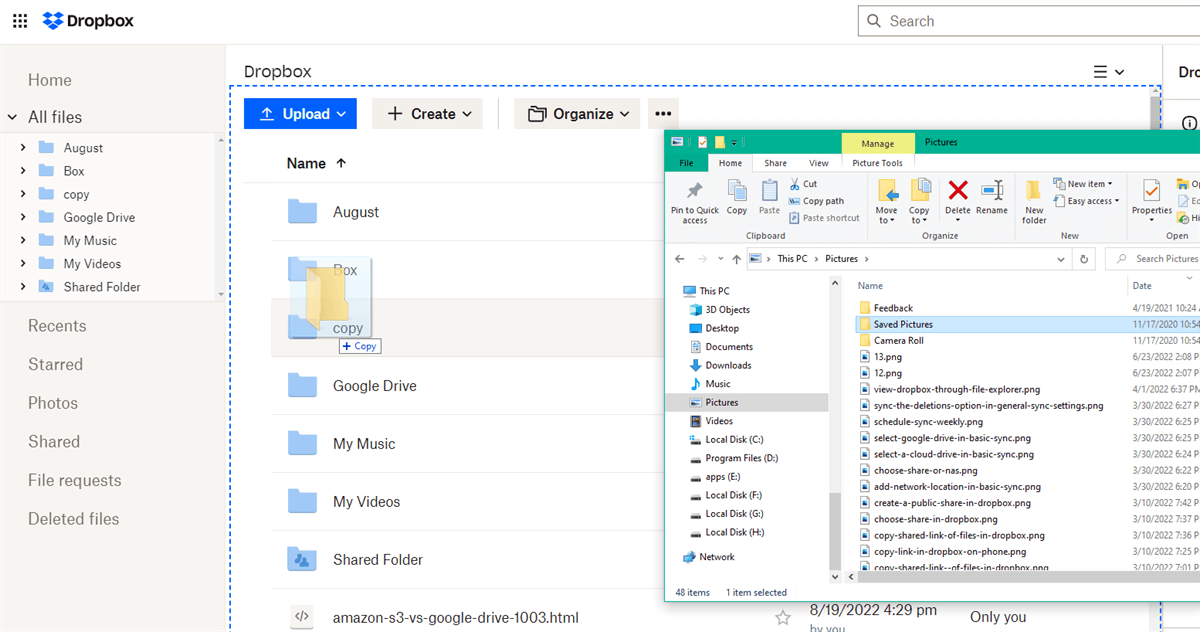The image size is (1200, 632).
Task: Click the Explorer refresh button
Action: (1084, 259)
